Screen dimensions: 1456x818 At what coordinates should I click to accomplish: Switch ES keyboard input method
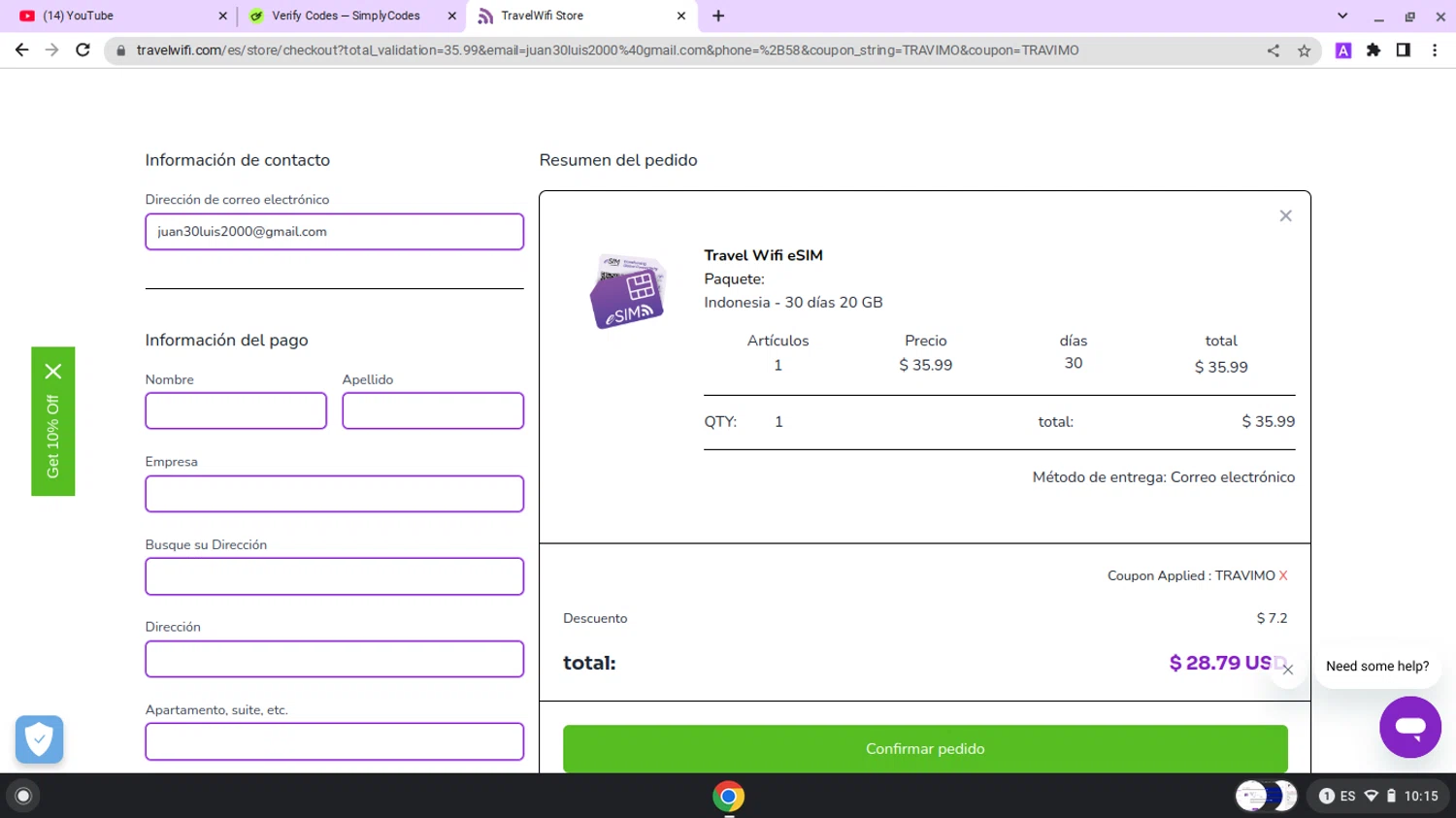(1347, 796)
